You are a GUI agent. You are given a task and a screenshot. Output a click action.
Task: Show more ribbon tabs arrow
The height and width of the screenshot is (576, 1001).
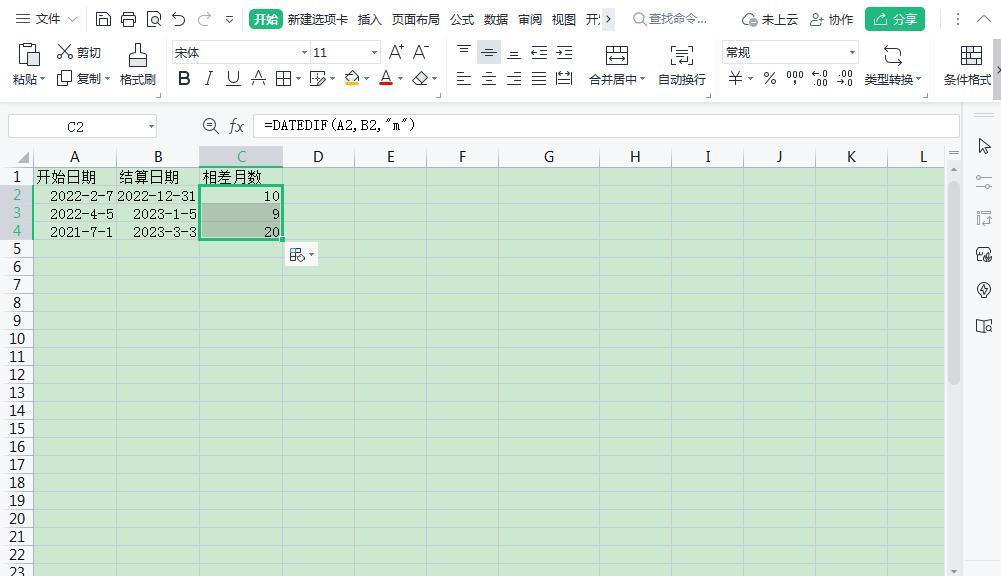pyautogui.click(x=608, y=19)
